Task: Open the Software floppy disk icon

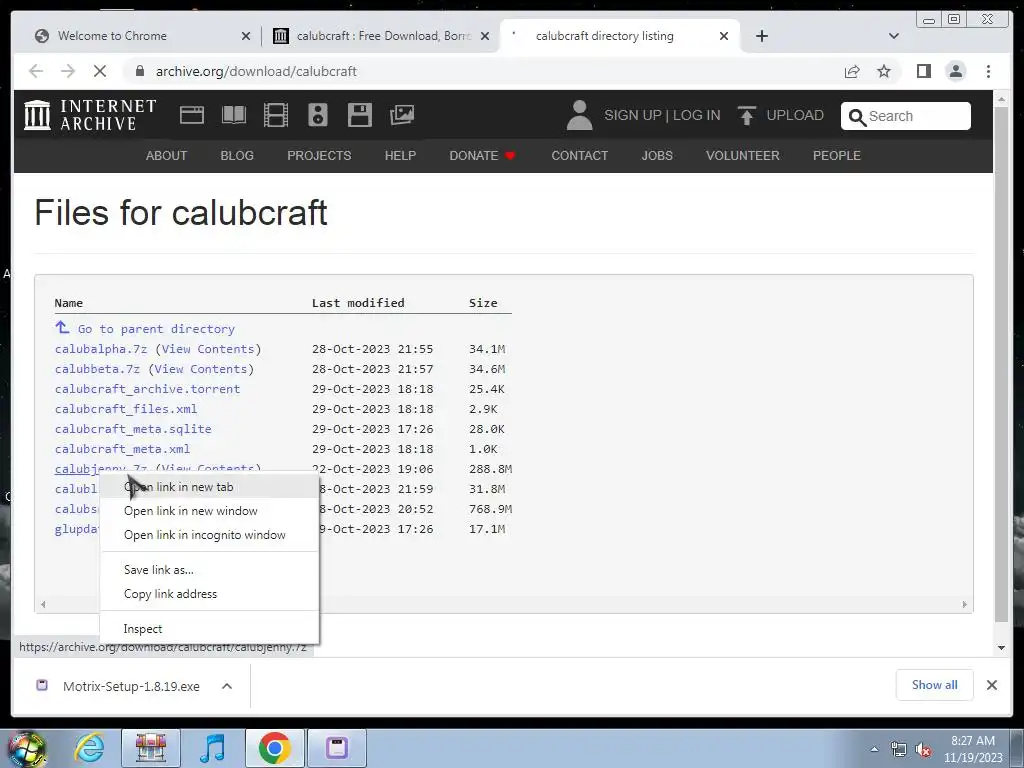Action: coord(359,115)
